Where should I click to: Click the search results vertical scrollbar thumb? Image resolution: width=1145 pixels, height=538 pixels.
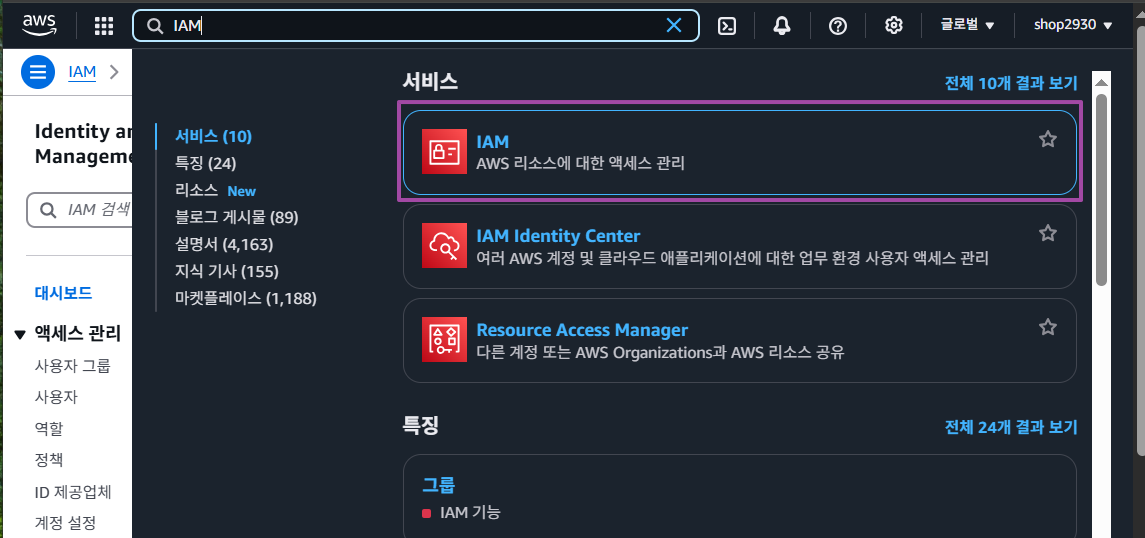[1101, 190]
